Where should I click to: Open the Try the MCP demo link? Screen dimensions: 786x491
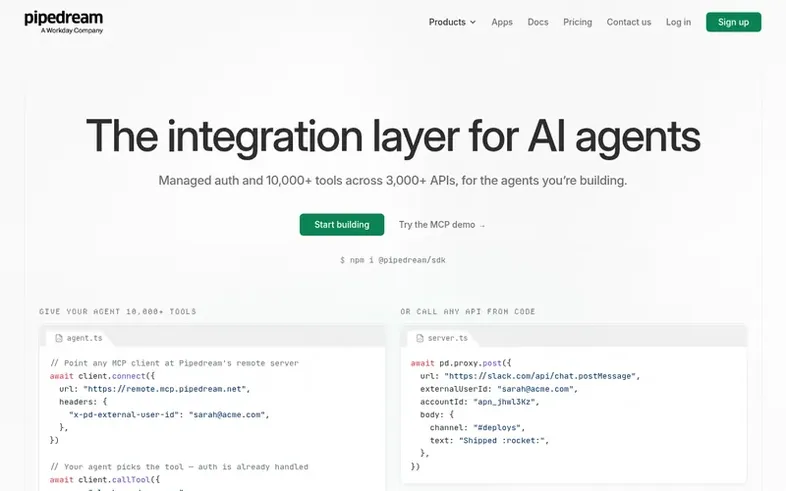click(442, 225)
